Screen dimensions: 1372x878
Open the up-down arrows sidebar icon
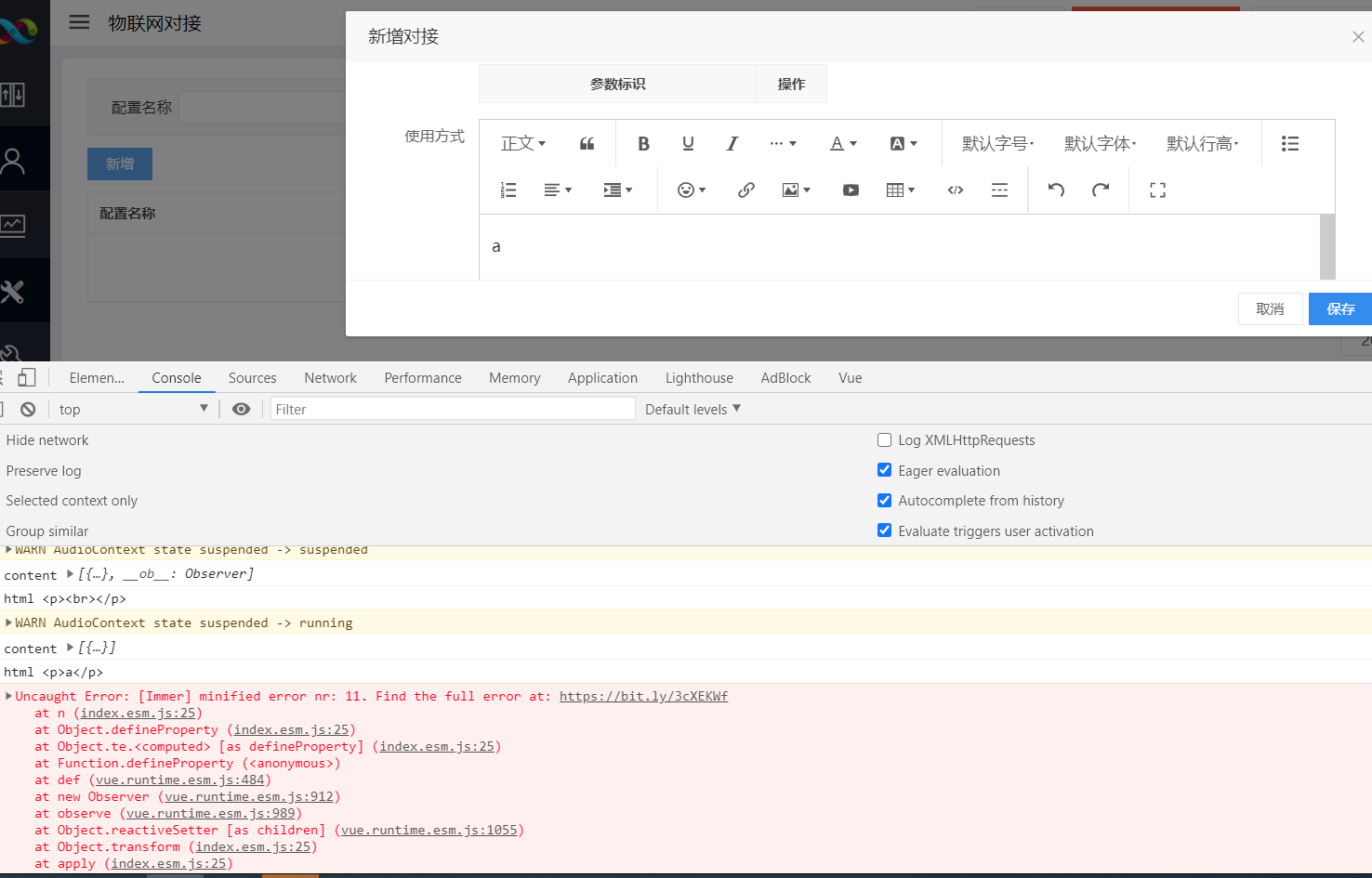click(x=12, y=94)
